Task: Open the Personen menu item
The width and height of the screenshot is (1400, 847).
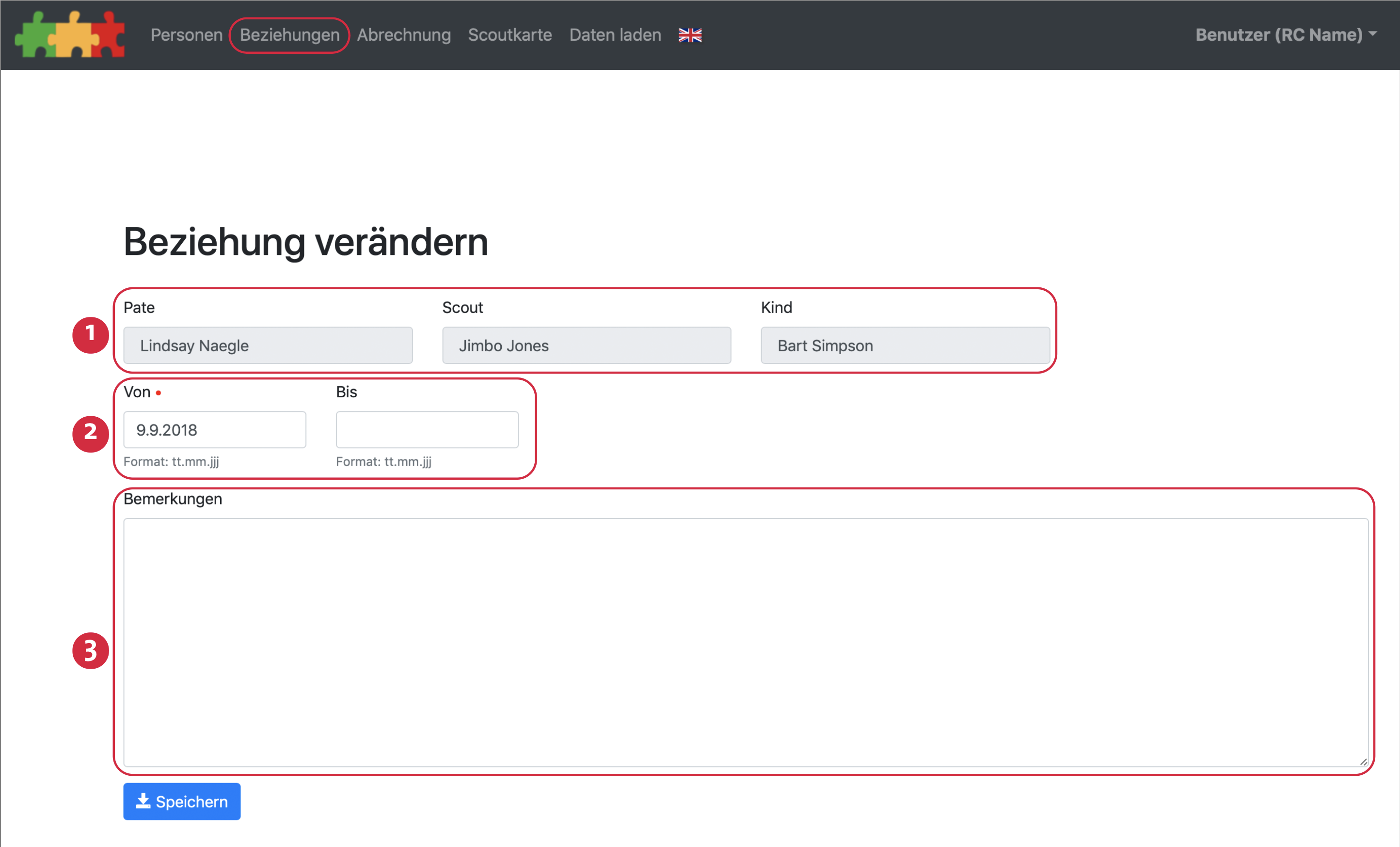Action: pyautogui.click(x=186, y=35)
